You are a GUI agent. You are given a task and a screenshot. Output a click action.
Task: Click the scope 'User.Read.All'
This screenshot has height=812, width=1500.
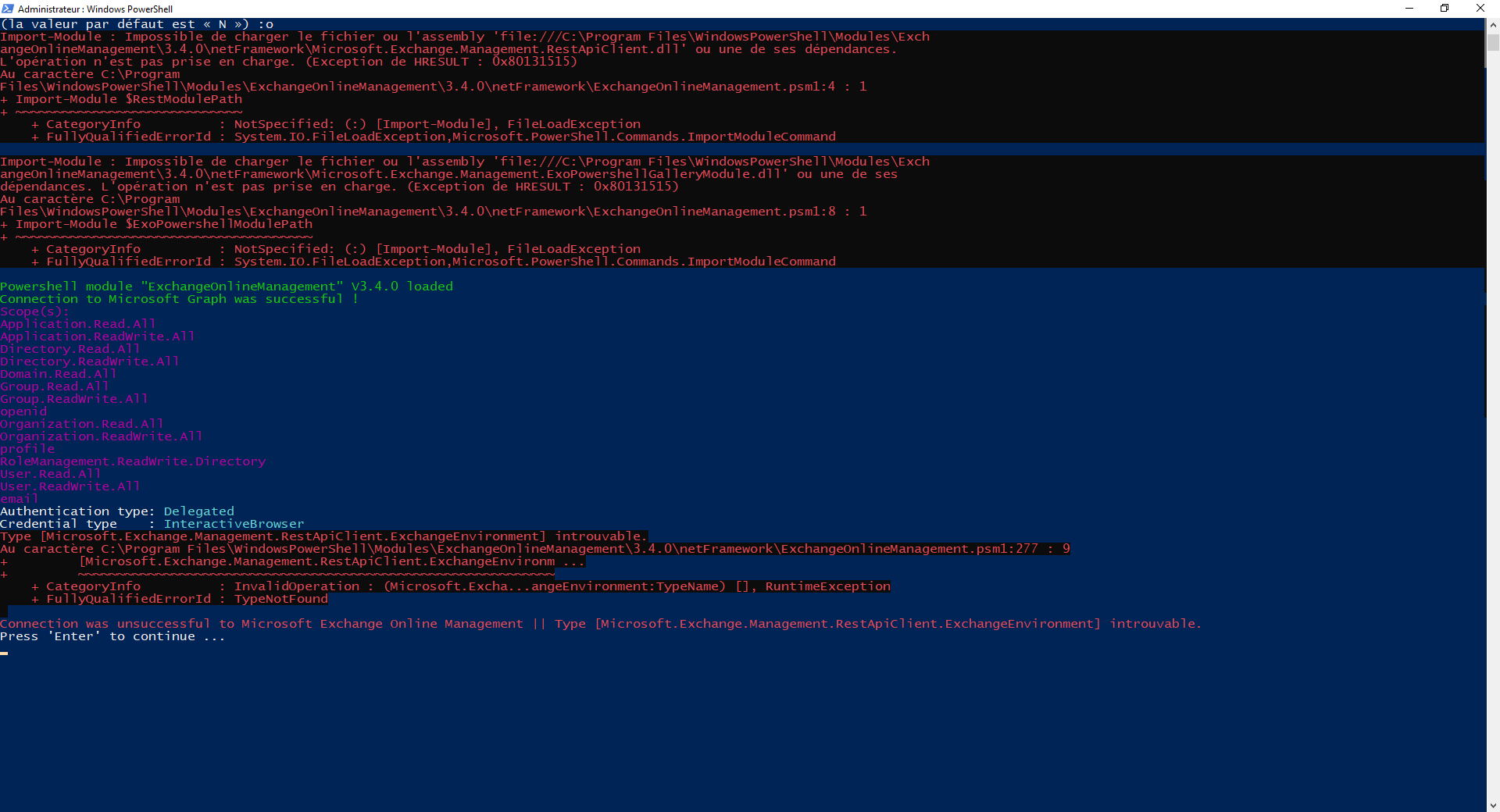(51, 474)
